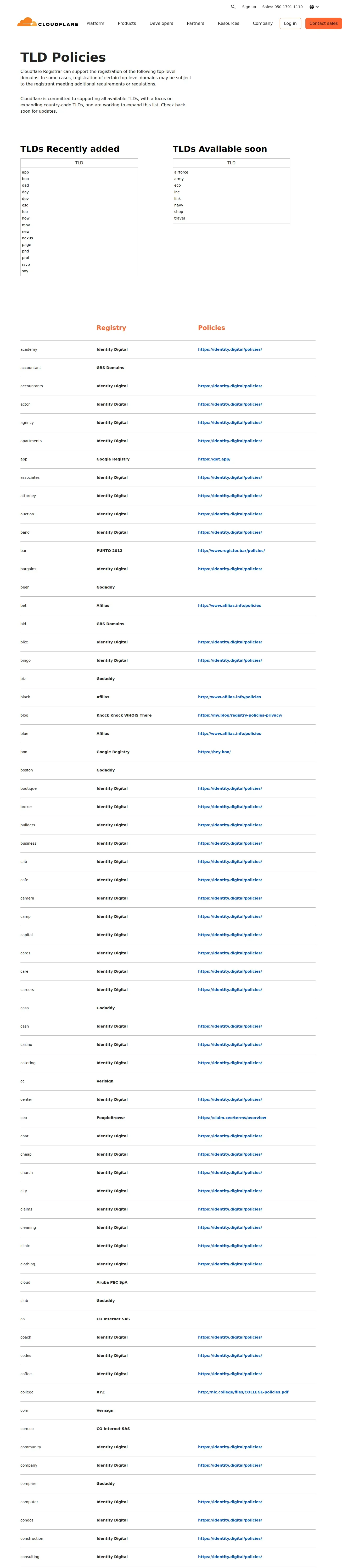Open the claim.ceo terms overview link
Screen dimensions: 342x1568
[x=232, y=1117]
